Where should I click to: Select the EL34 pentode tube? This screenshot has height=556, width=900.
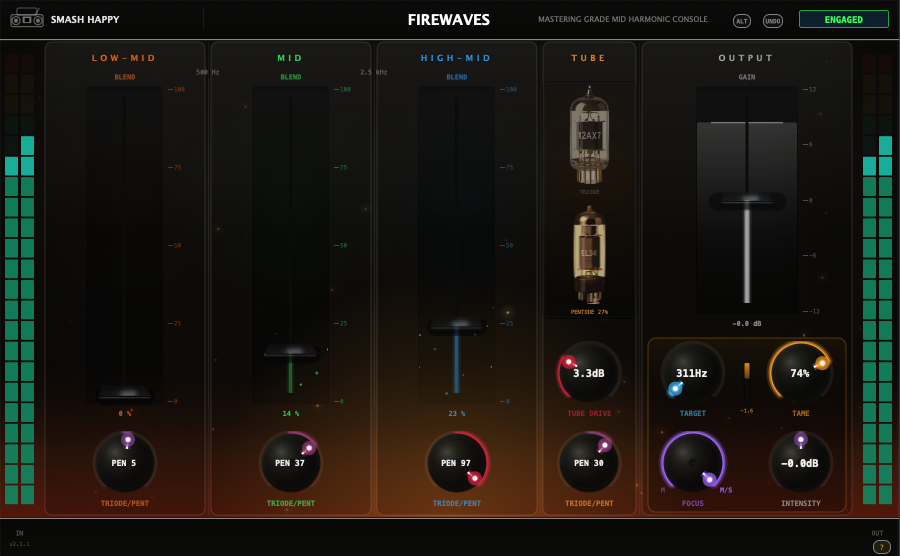(589, 254)
